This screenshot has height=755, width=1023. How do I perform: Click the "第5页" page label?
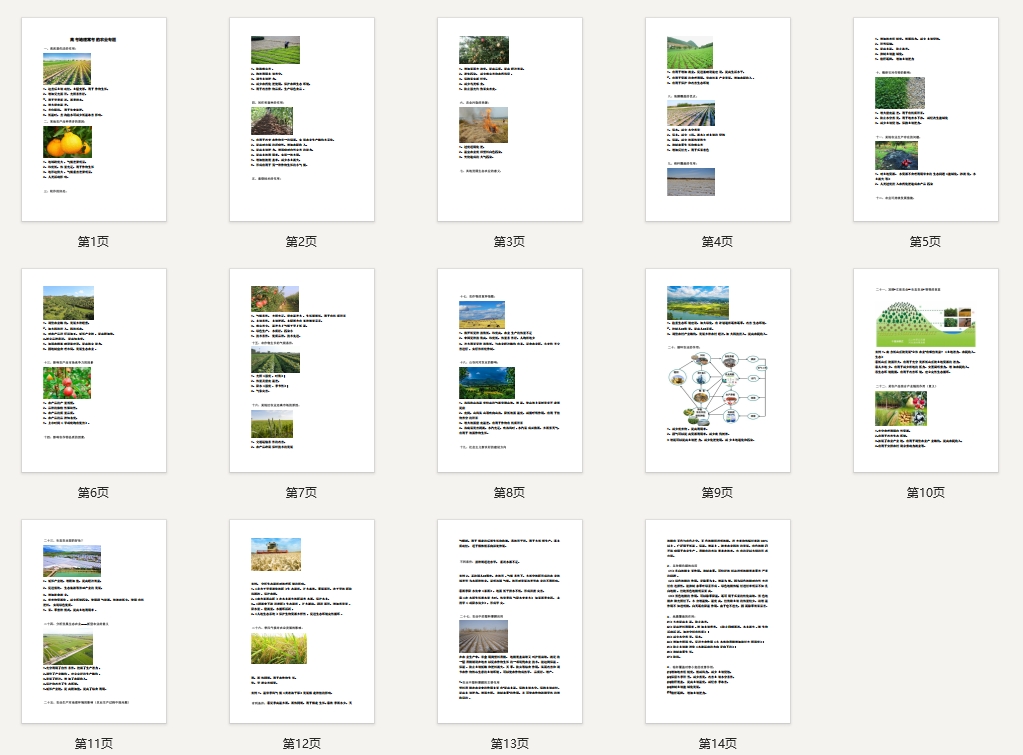(x=925, y=242)
